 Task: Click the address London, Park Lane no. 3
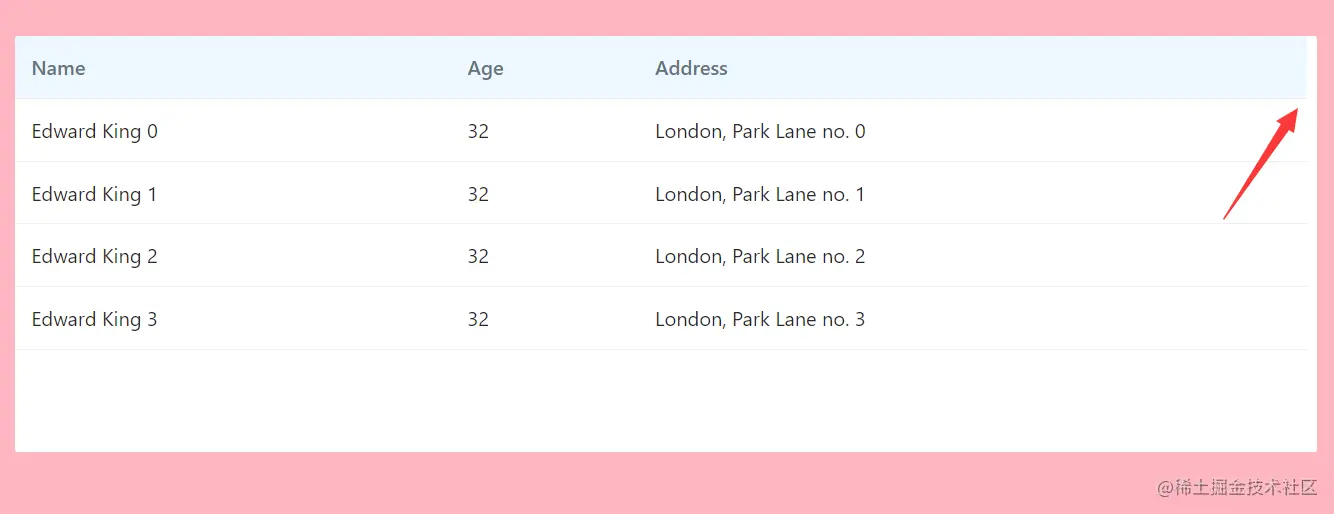(760, 319)
